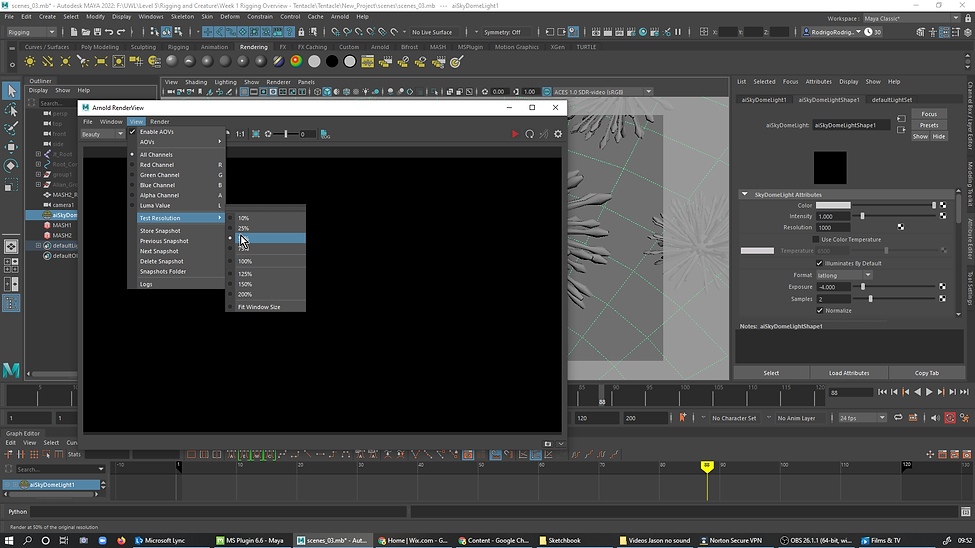The width and height of the screenshot is (975, 548).
Task: Click the Resolution input field showing 1000
Action: click(x=833, y=228)
